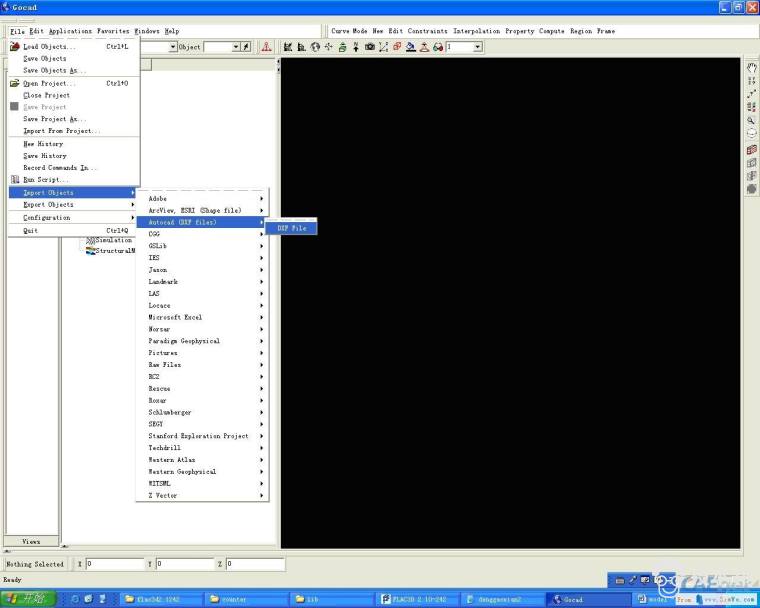This screenshot has width=760, height=608.
Task: Select Save Project As from File menu
Action: coord(55,119)
